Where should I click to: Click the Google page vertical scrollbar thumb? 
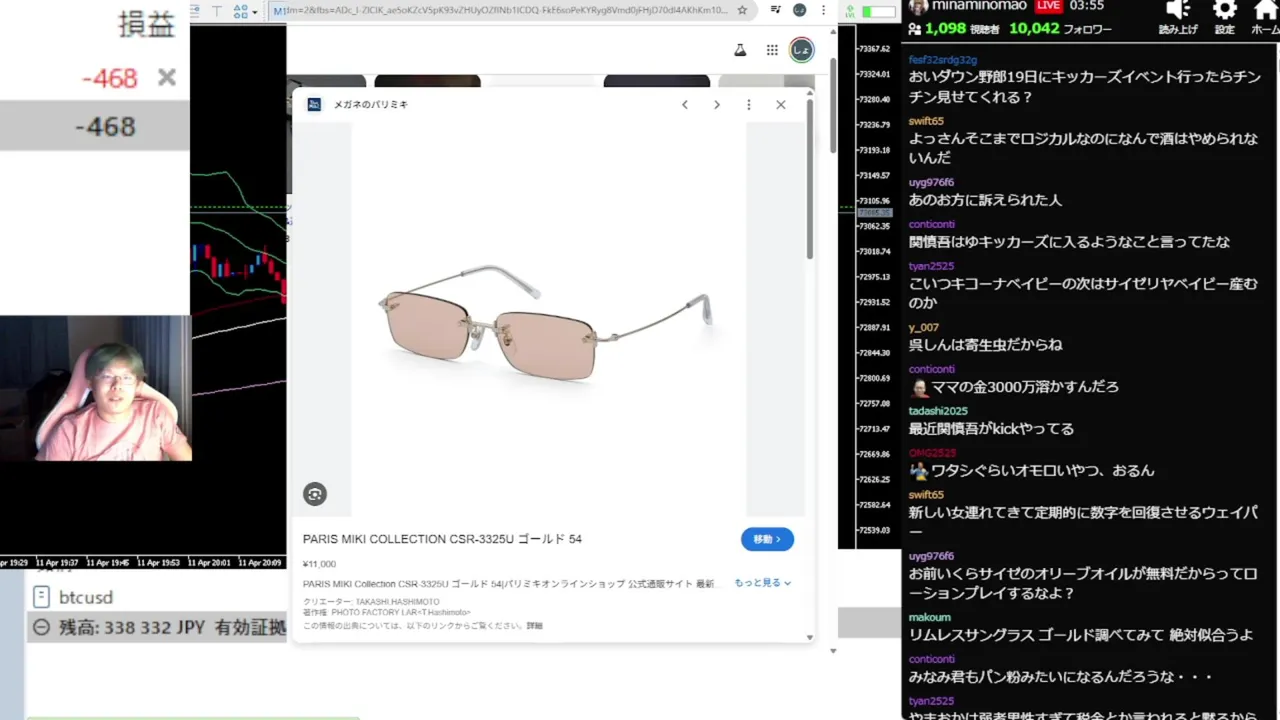(833, 105)
